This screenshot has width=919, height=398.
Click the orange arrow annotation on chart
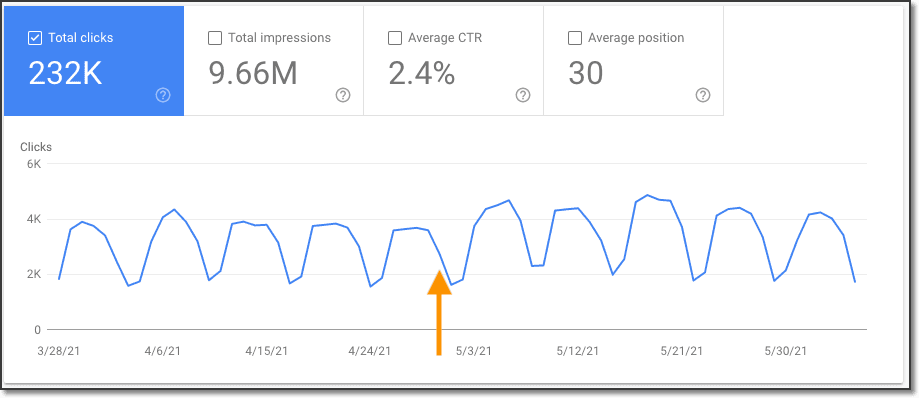pos(439,312)
